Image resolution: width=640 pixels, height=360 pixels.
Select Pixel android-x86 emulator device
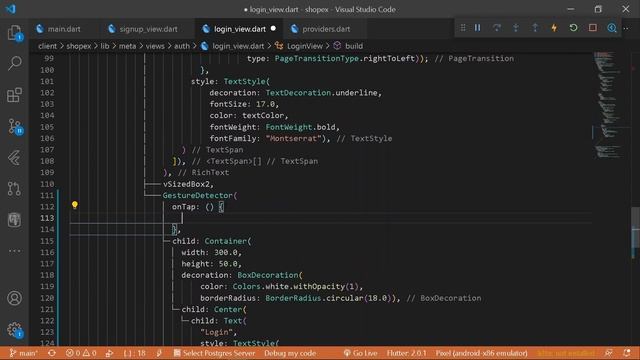click(x=481, y=353)
